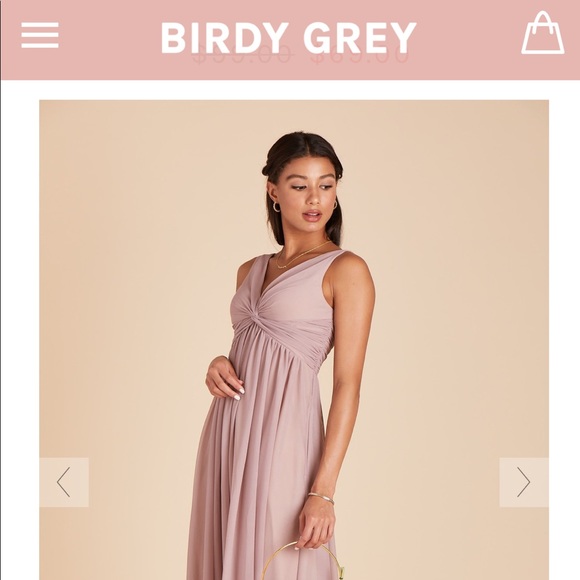Expand the site menu via three-line icon

click(40, 35)
